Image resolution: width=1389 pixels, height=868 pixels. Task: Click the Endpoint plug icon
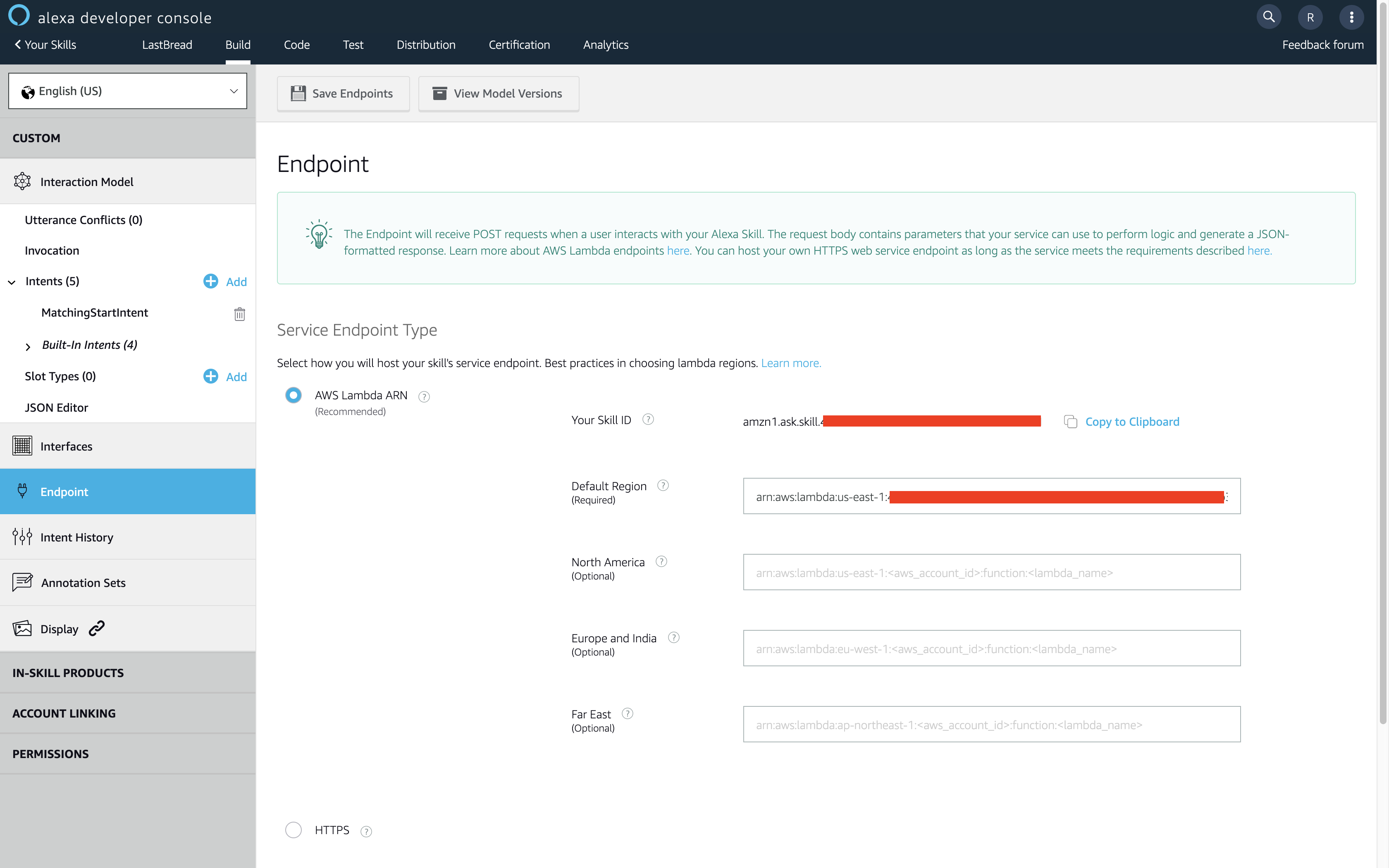22,491
